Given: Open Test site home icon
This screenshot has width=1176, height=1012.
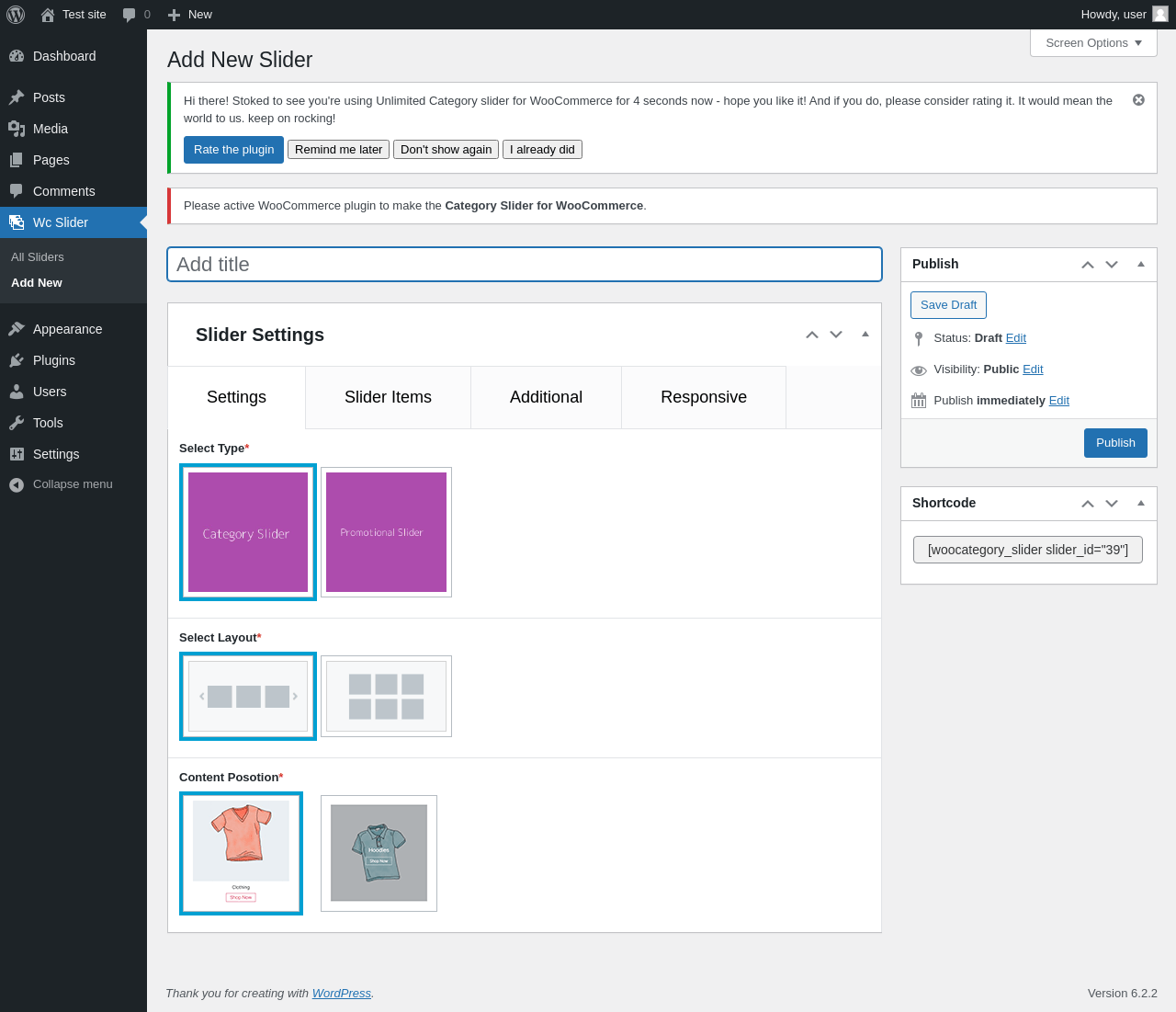Looking at the screenshot, I should pyautogui.click(x=48, y=15).
